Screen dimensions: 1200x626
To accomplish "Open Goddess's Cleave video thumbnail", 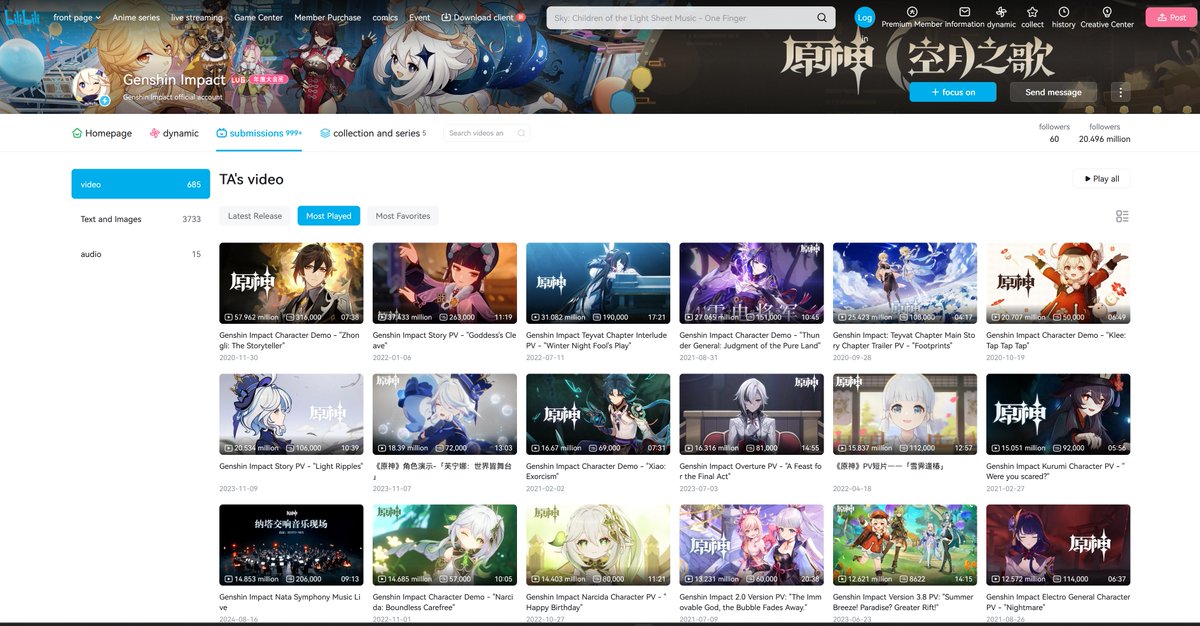I will click(445, 283).
